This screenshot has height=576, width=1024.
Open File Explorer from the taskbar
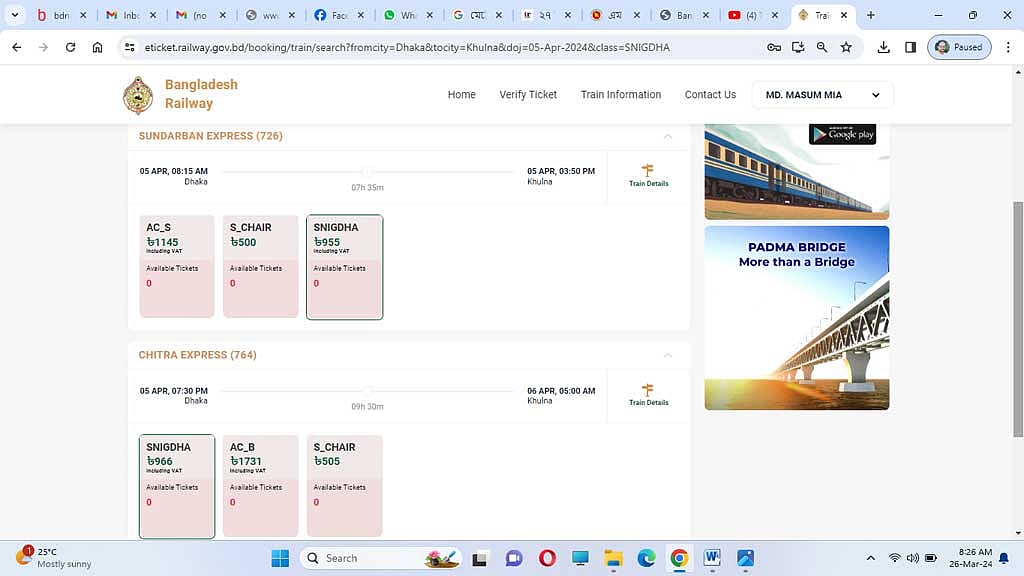[613, 558]
